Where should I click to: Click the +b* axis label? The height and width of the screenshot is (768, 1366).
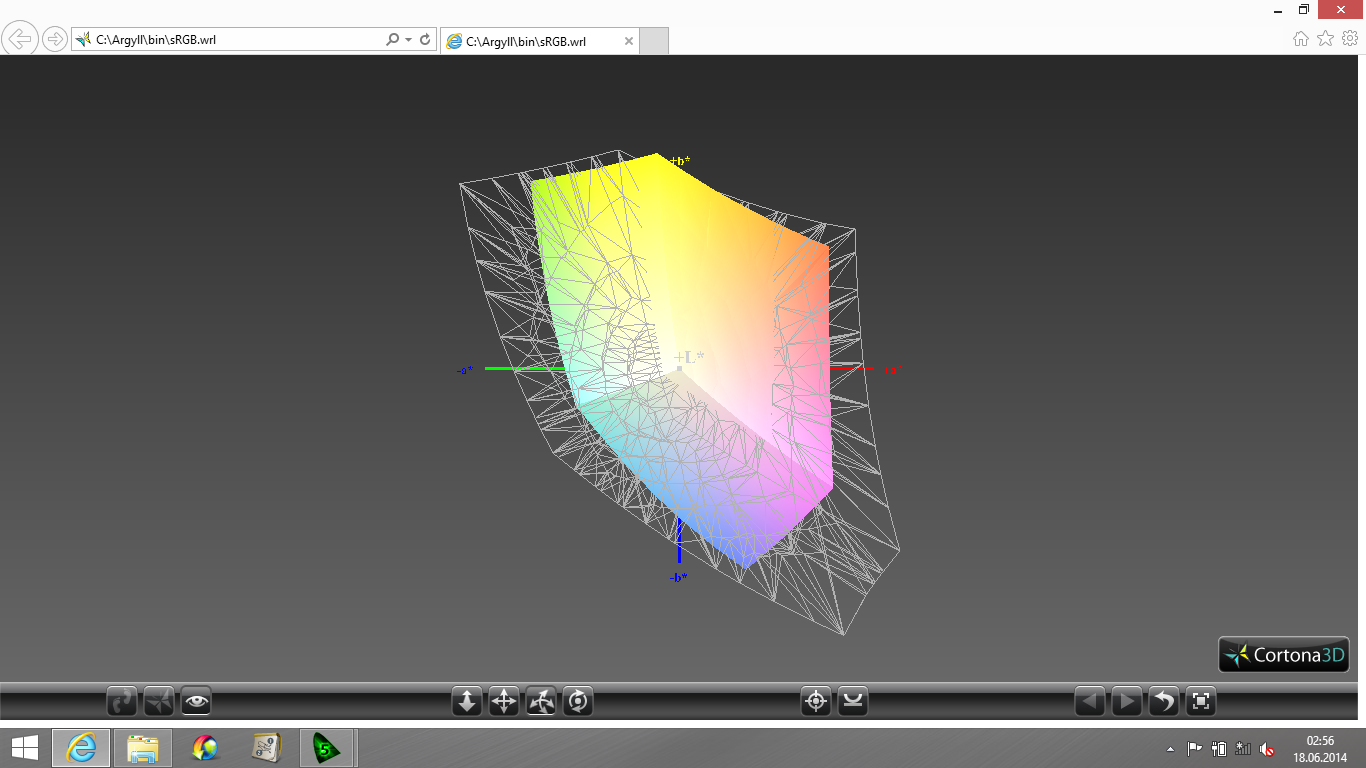[680, 161]
